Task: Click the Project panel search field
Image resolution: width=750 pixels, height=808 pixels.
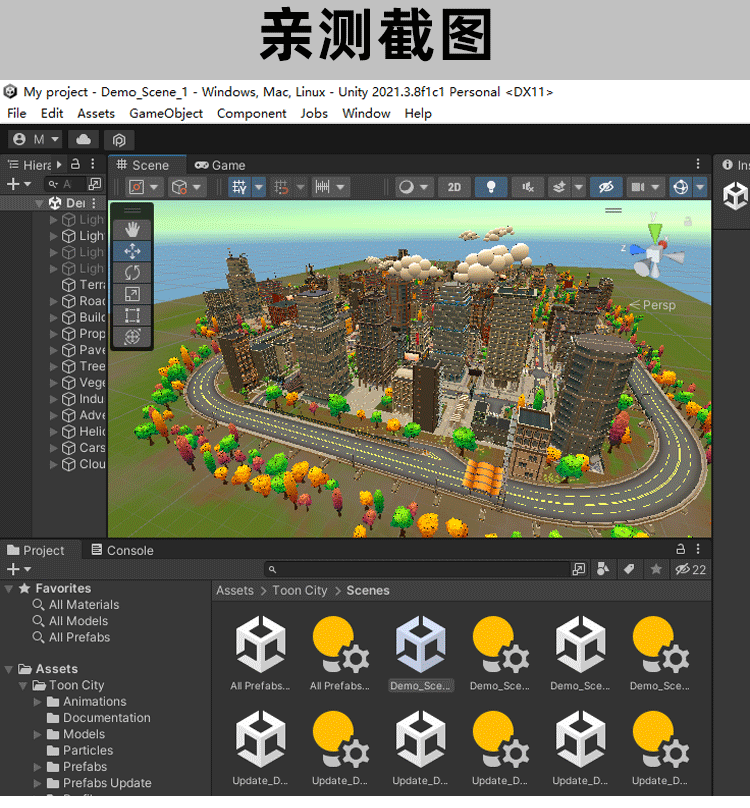Action: coord(420,569)
